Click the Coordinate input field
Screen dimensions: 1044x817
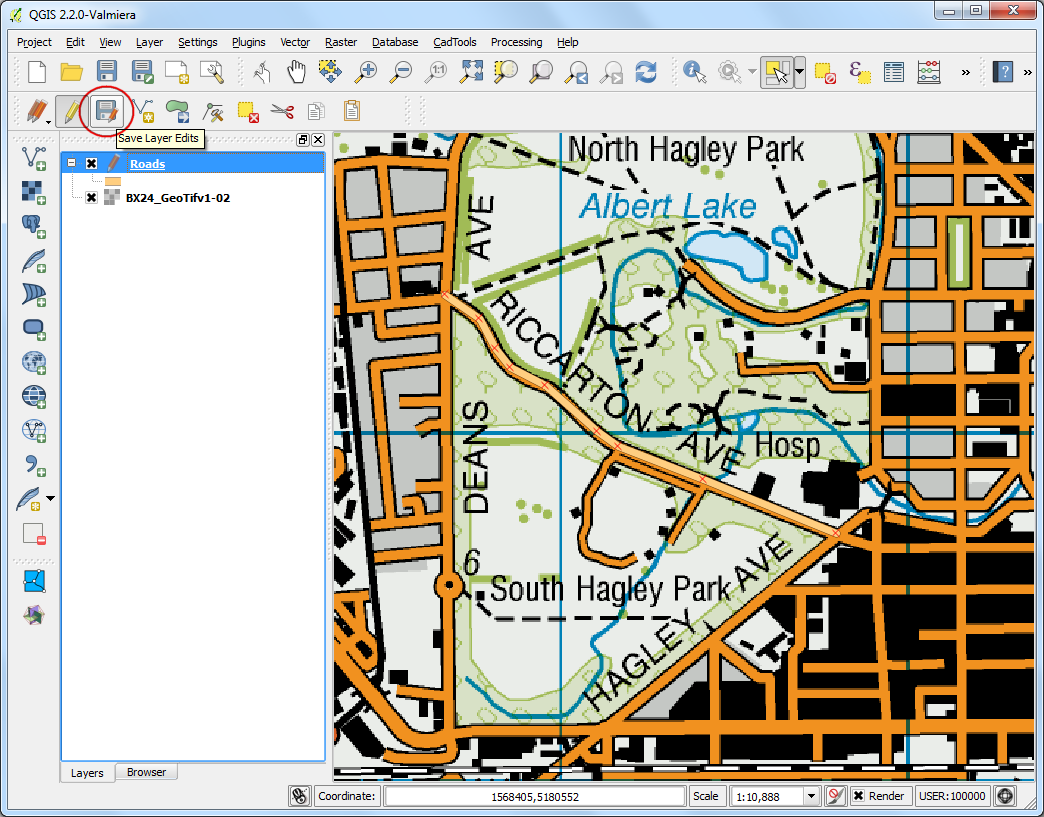[x=534, y=796]
